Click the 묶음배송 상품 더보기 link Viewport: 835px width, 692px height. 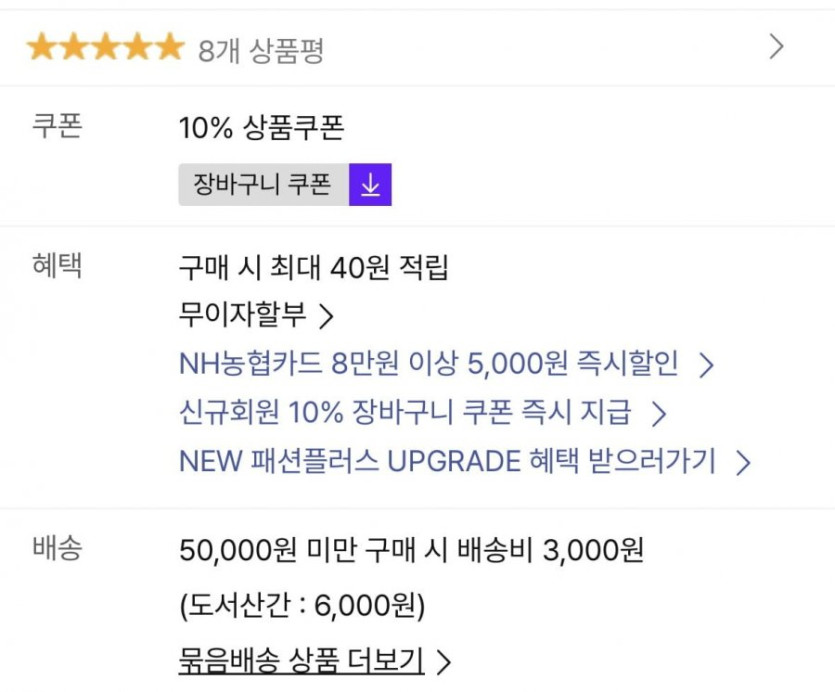(301, 661)
